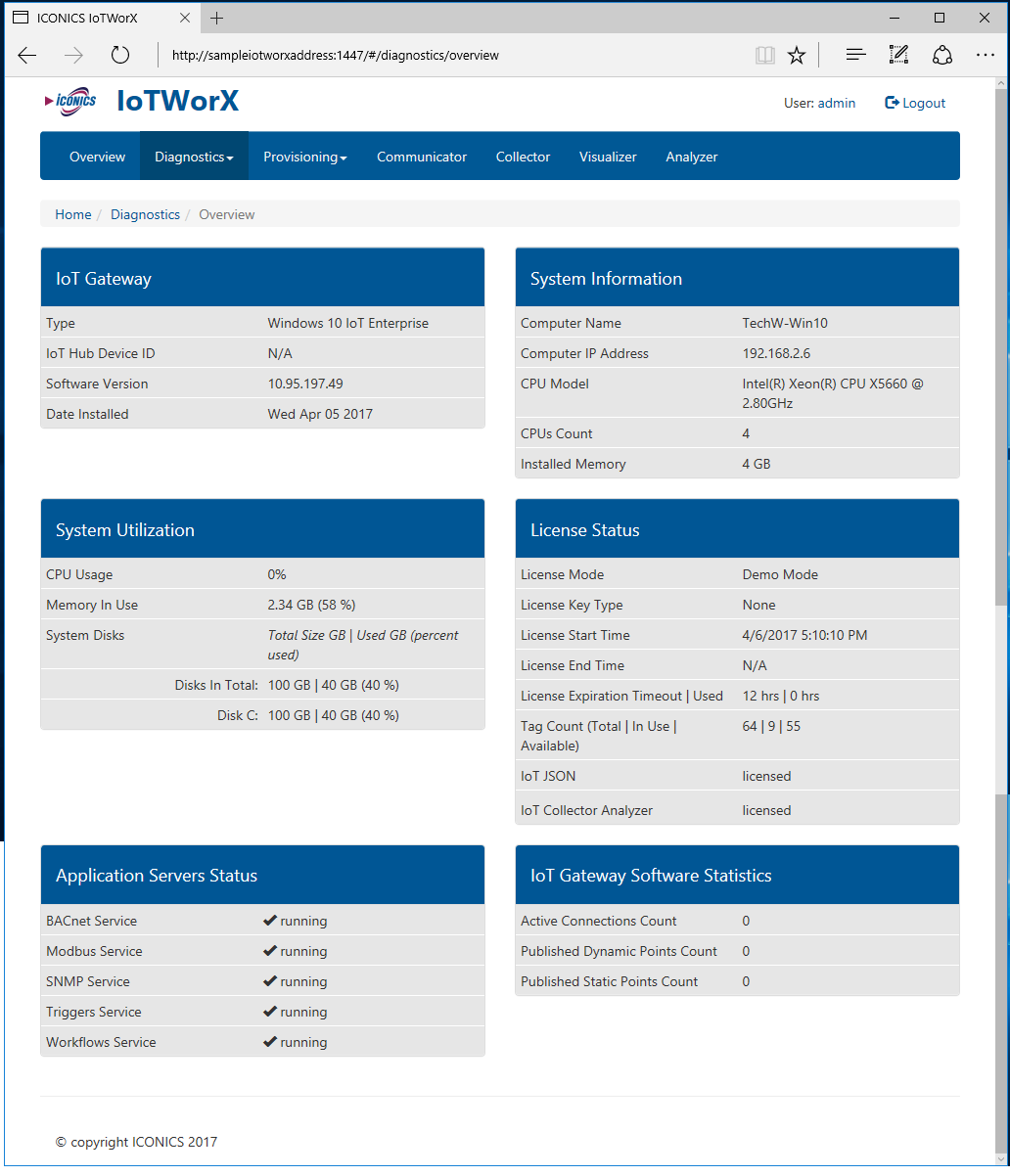Click the SNMP Service running checkmark

270,981
